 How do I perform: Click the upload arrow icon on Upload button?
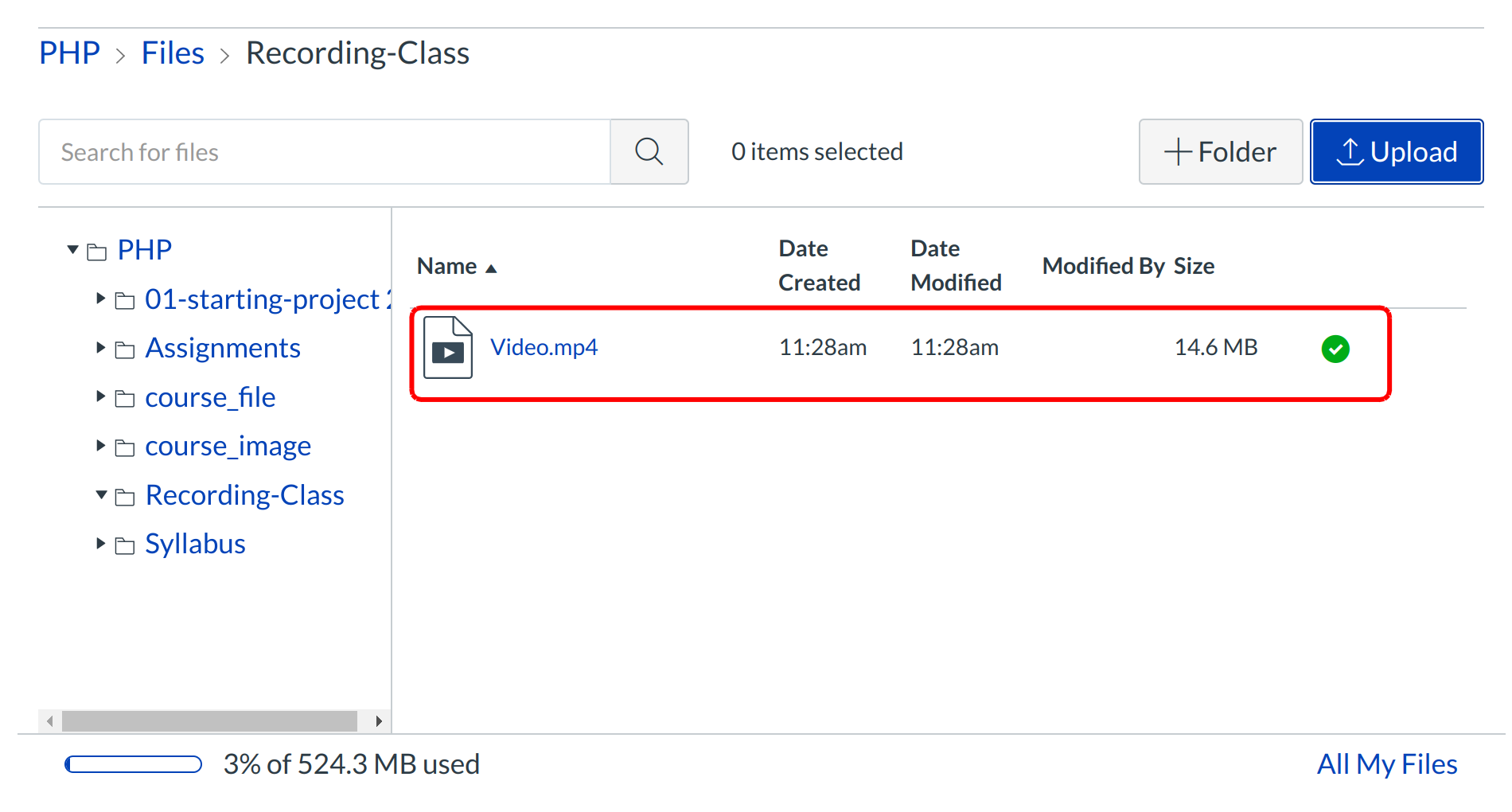1350,151
